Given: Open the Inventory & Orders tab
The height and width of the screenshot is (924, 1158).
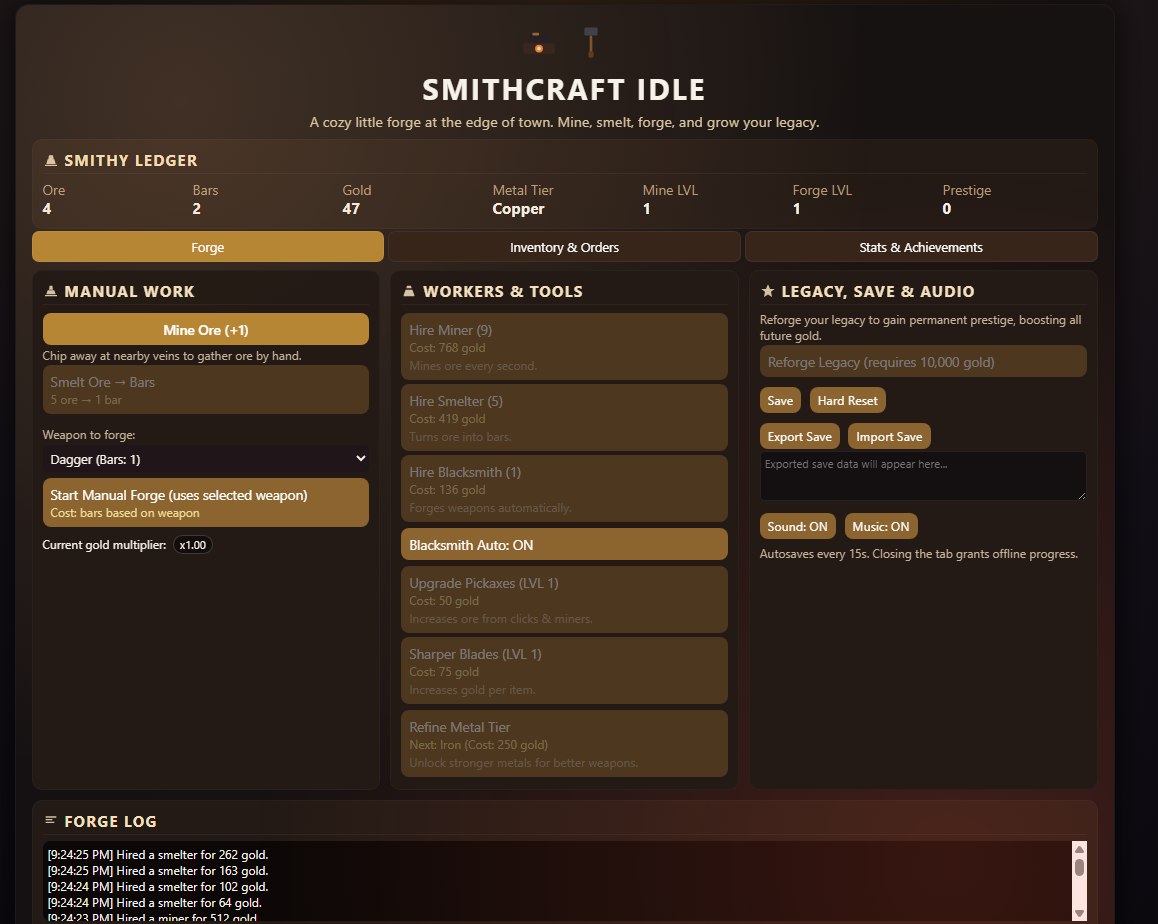Looking at the screenshot, I should [564, 247].
